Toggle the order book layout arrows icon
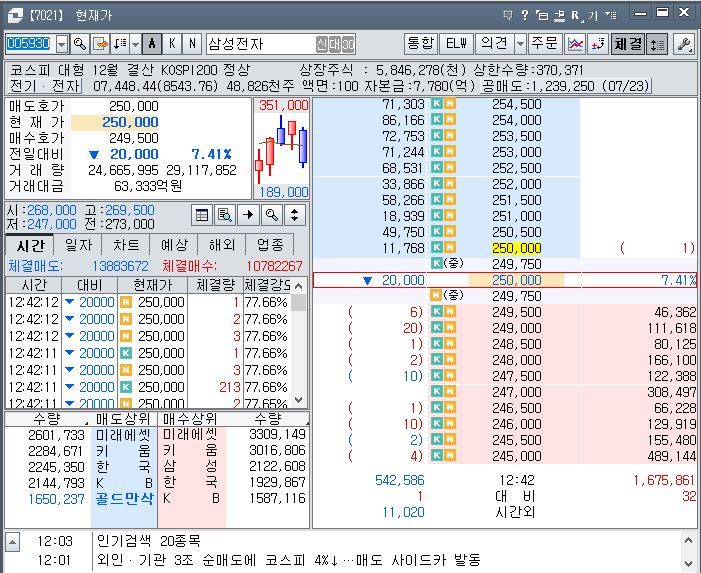 657,44
